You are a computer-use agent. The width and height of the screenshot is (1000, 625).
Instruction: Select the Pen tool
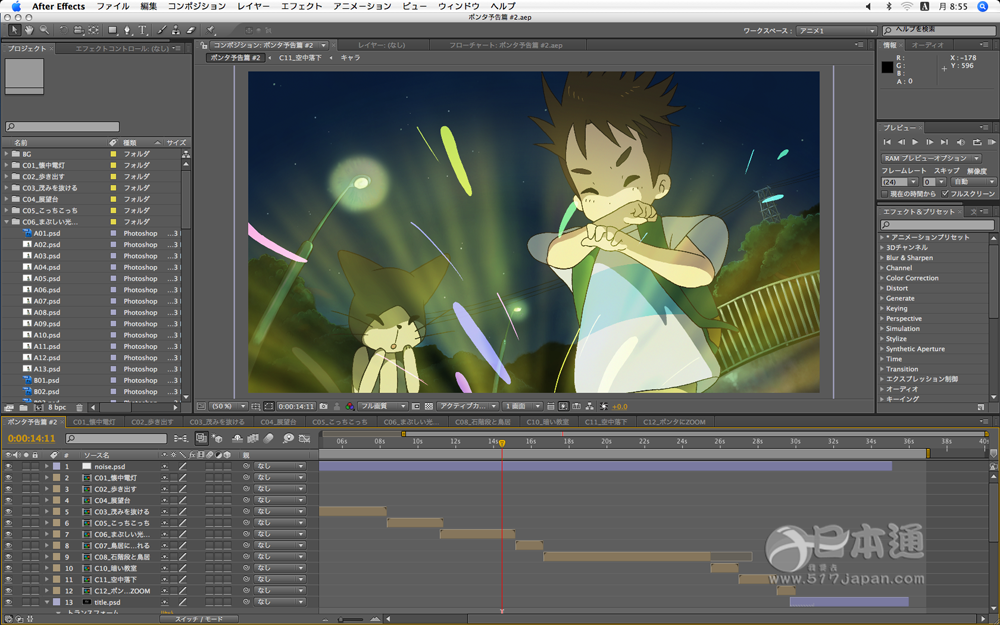point(127,30)
